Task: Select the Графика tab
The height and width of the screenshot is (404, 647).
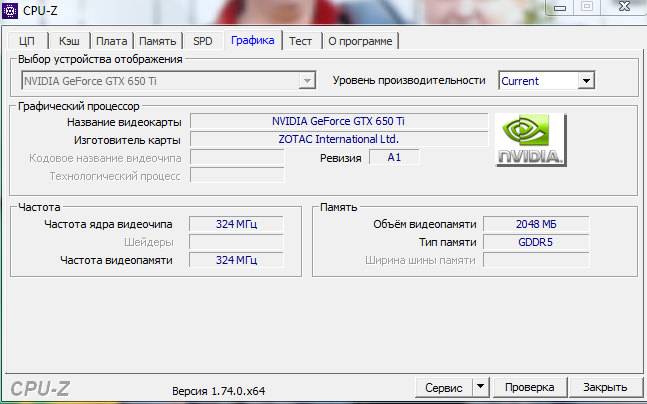Action: pos(253,40)
